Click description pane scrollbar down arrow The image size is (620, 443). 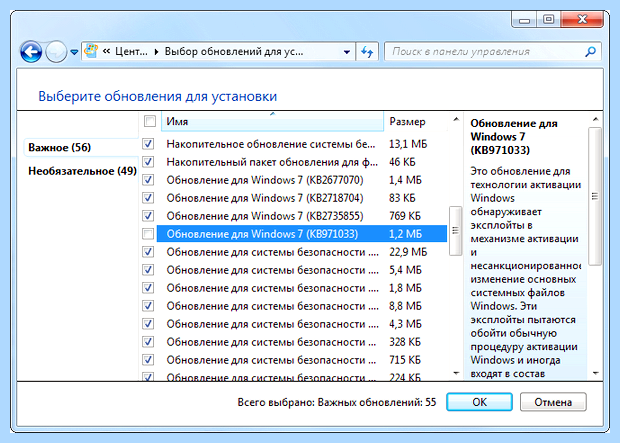595,373
